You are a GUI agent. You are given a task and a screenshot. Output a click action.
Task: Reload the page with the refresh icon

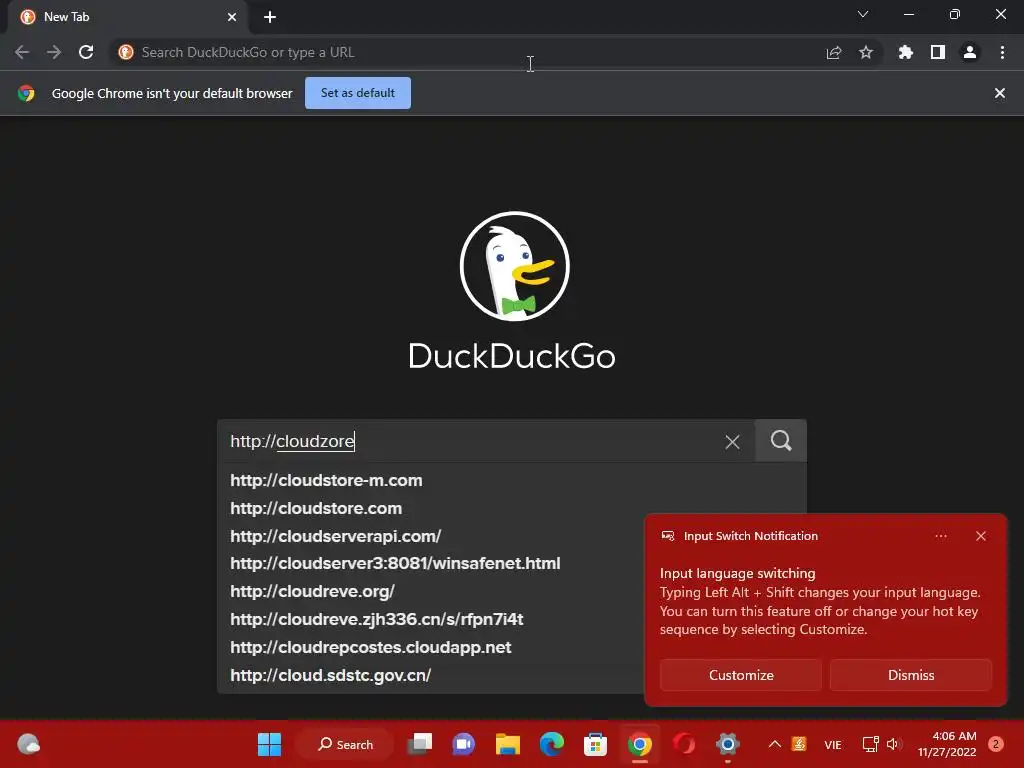coord(86,52)
